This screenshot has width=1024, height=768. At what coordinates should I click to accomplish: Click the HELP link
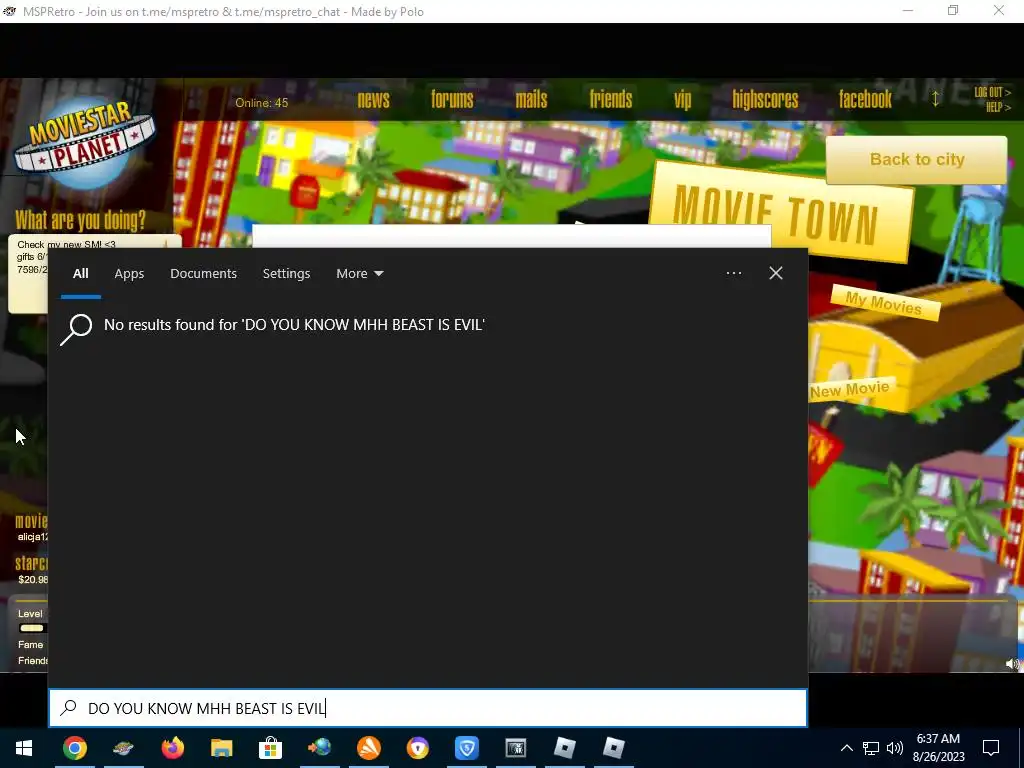click(x=998, y=107)
